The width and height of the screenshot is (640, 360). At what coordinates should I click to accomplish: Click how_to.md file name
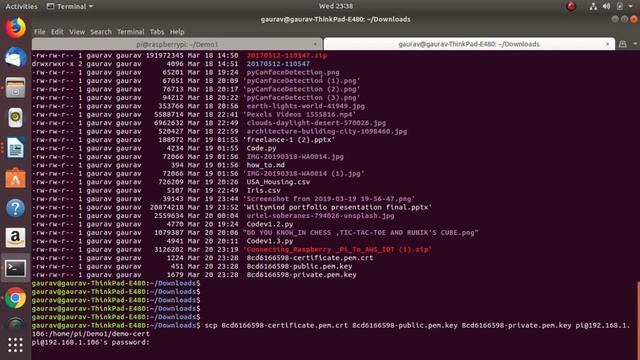(x=266, y=165)
